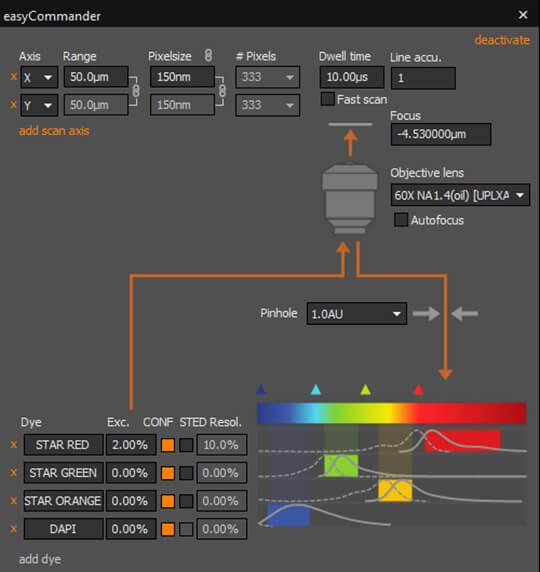Image resolution: width=540 pixels, height=572 pixels.
Task: Close the easyCommander window
Action: pos(523,15)
